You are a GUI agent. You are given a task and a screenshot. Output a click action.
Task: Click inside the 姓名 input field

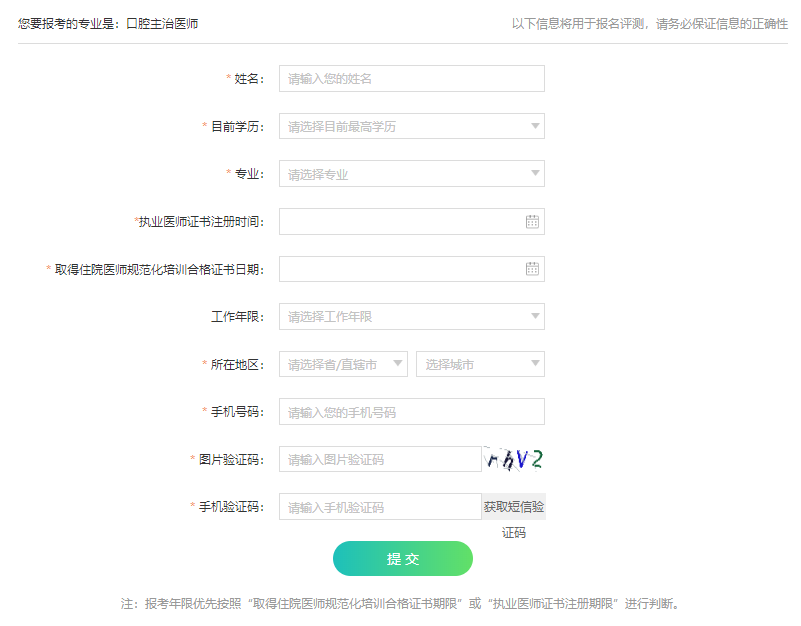410,79
